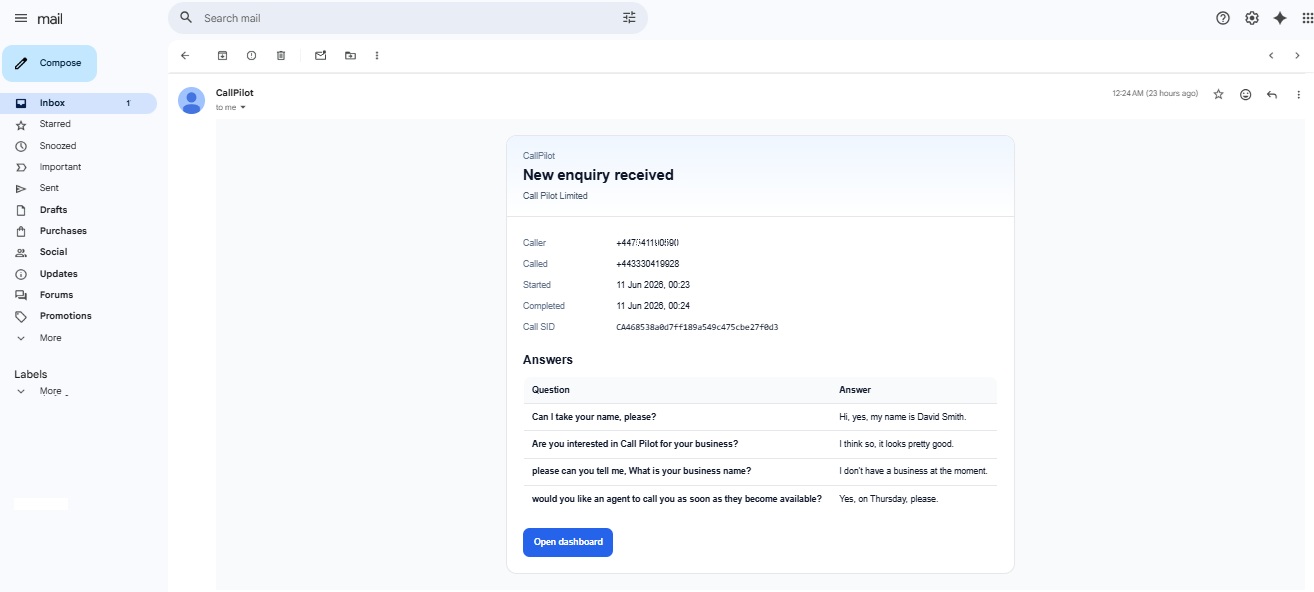Image resolution: width=1314 pixels, height=592 pixels.
Task: Open toolbar more options three dots
Action: point(377,56)
